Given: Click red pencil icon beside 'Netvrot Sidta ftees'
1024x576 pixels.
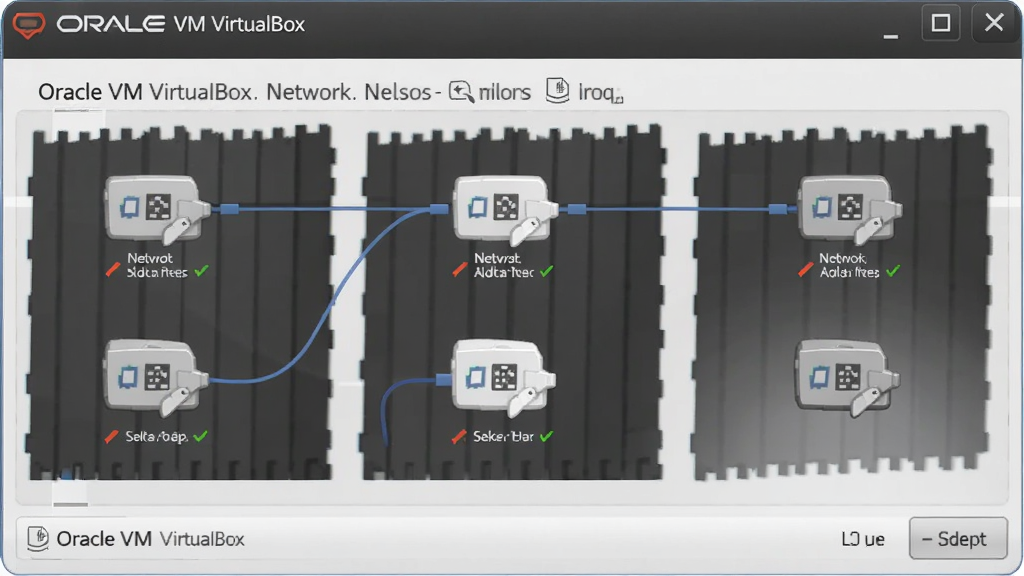Looking at the screenshot, I should point(113,269).
